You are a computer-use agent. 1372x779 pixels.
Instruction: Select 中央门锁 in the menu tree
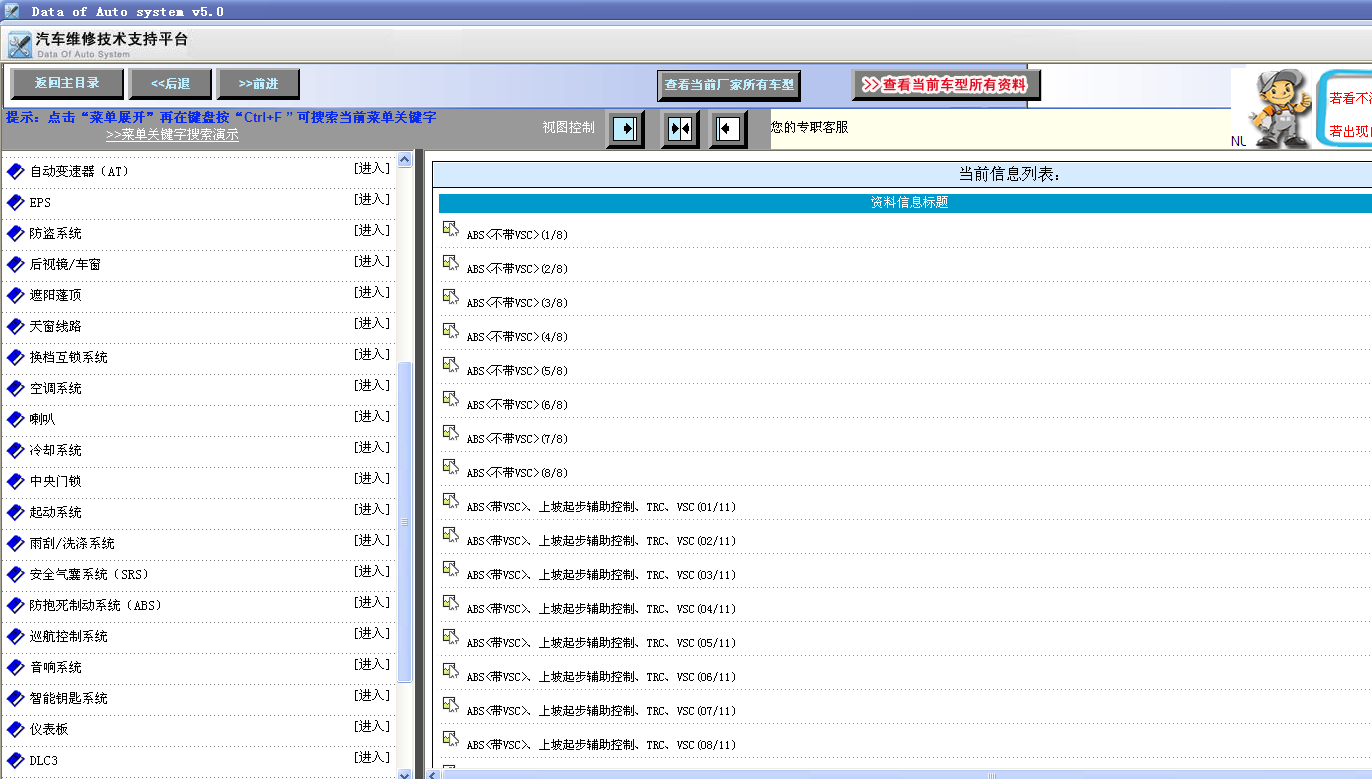[x=56, y=481]
